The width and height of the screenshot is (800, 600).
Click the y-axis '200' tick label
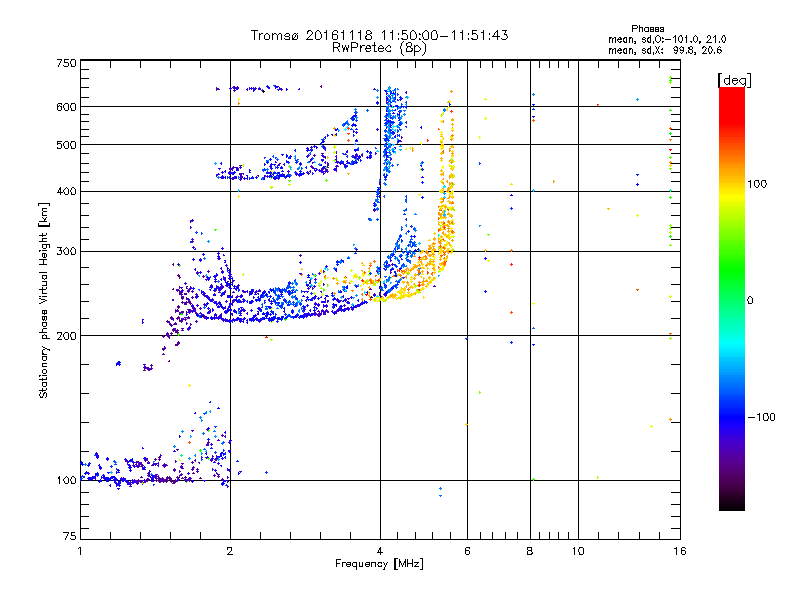pos(66,336)
